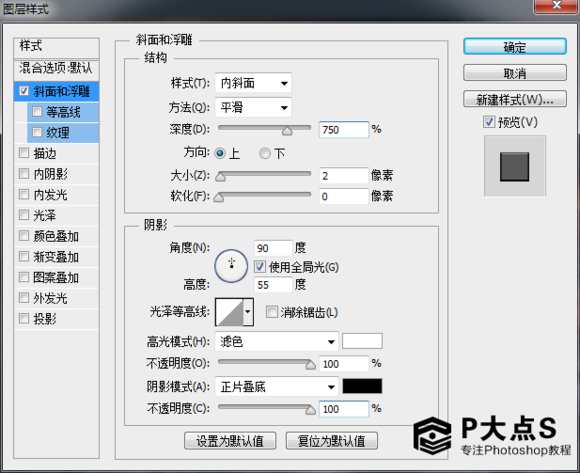Open the 光泽等高线 picker arrow
580x473 pixels.
248,312
